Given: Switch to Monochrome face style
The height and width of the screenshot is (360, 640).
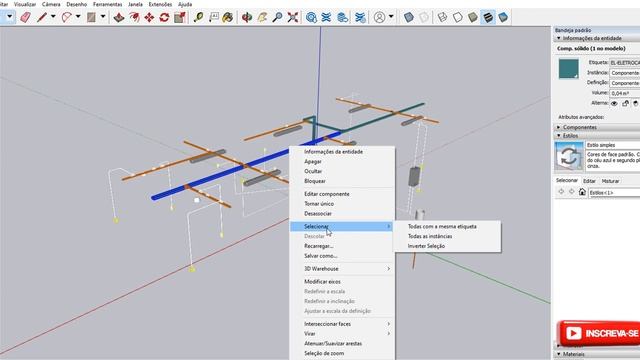Looking at the screenshot, I should 503,17.
